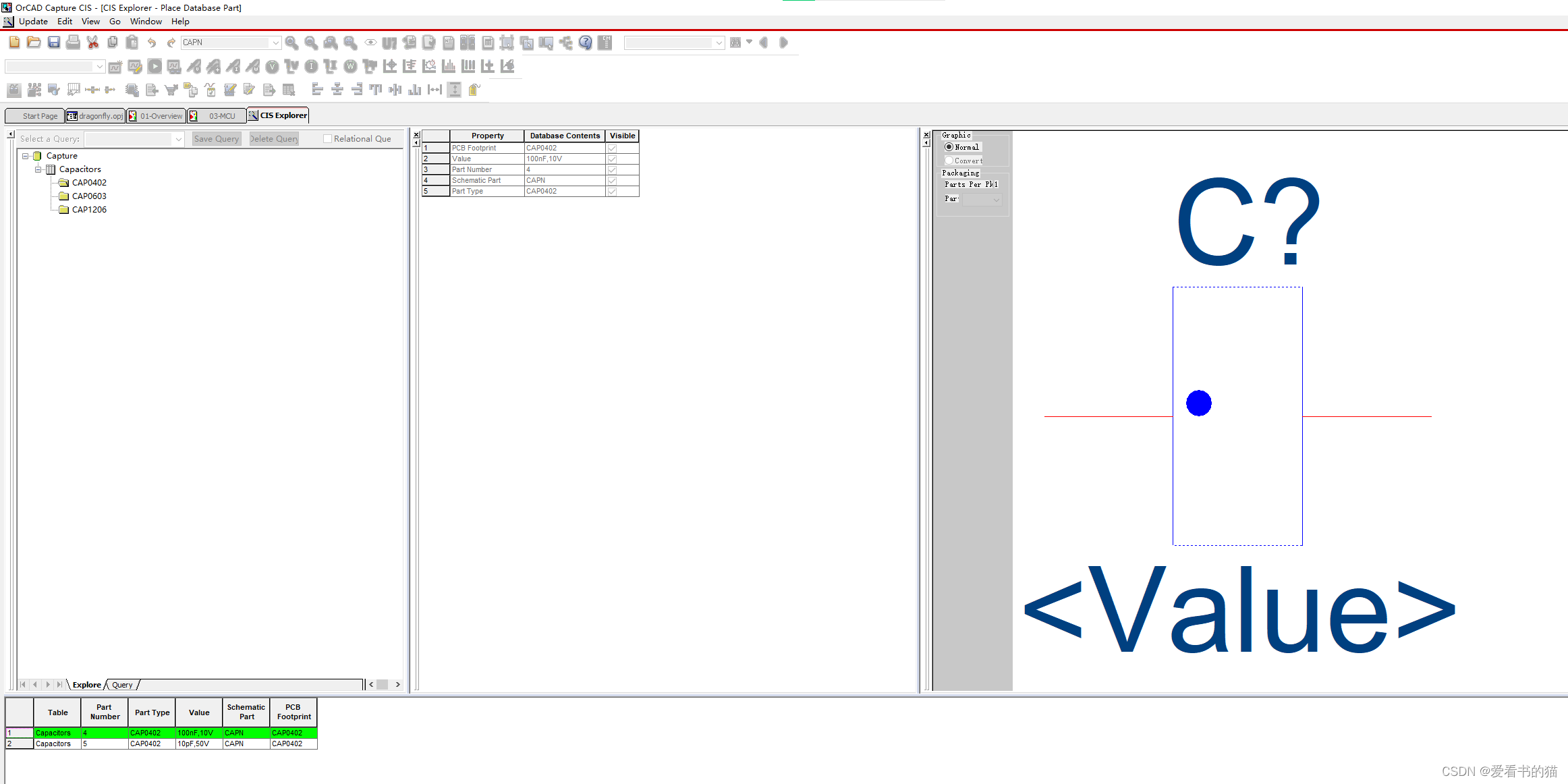Open the Select a Query dropdown

(178, 139)
